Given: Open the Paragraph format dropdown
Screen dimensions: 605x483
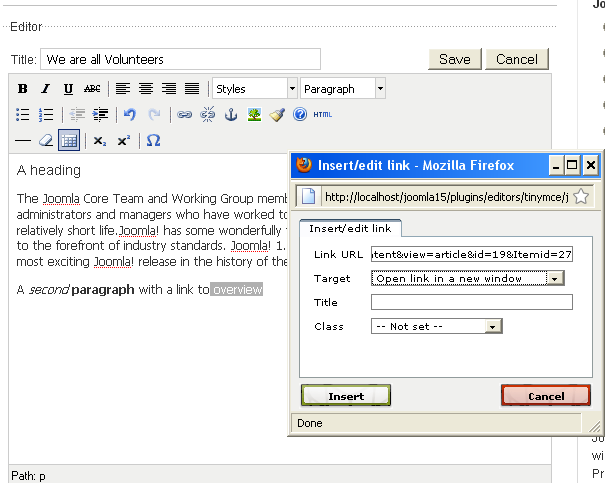Looking at the screenshot, I should (x=343, y=89).
